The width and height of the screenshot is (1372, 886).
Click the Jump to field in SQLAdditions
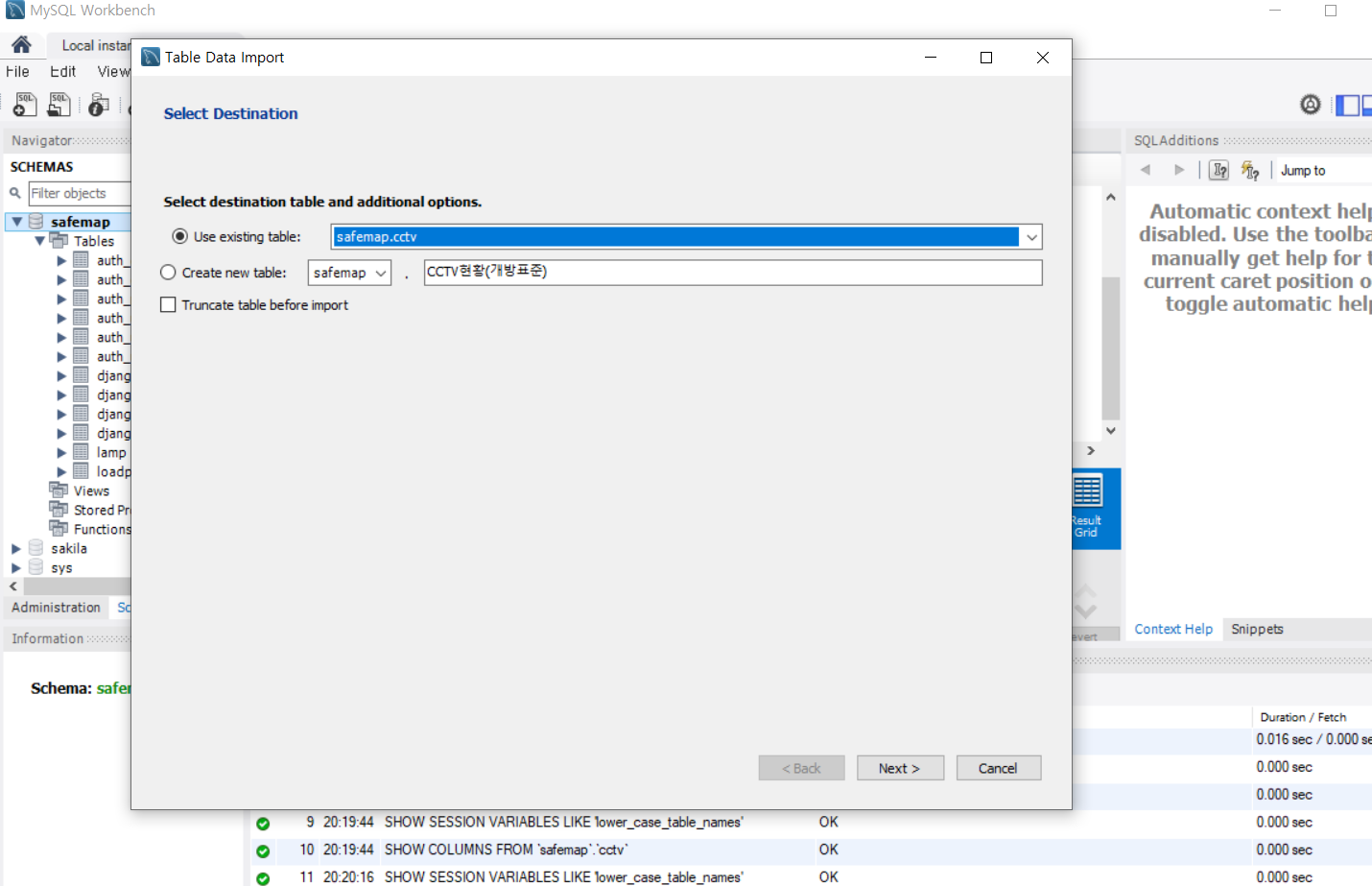[1324, 170]
